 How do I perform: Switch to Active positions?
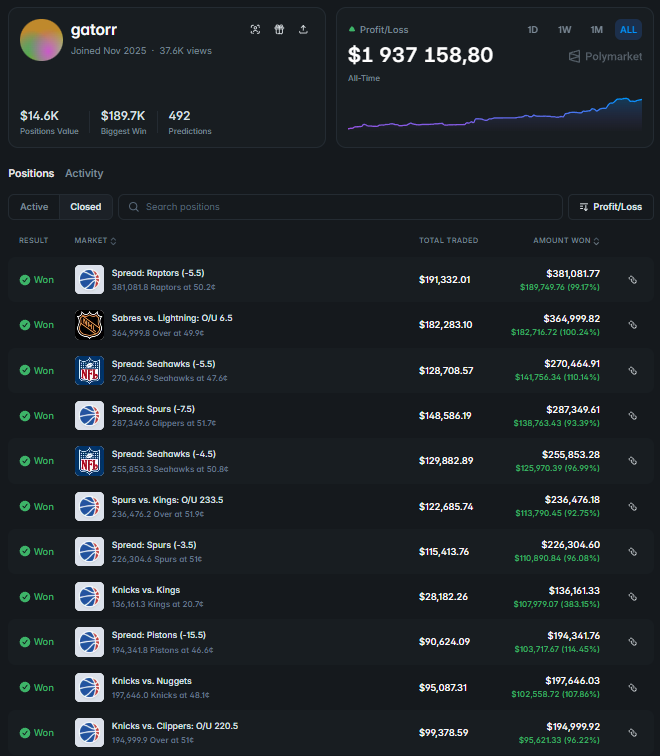coord(34,207)
